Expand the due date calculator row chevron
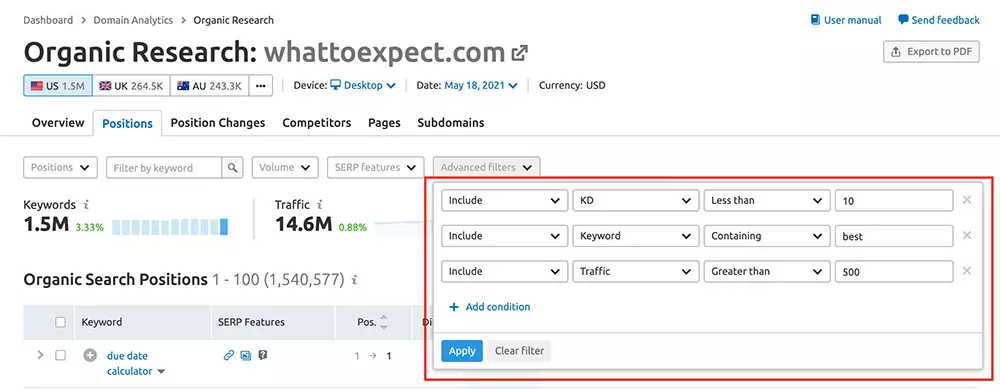Image resolution: width=1000 pixels, height=389 pixels. click(x=40, y=355)
